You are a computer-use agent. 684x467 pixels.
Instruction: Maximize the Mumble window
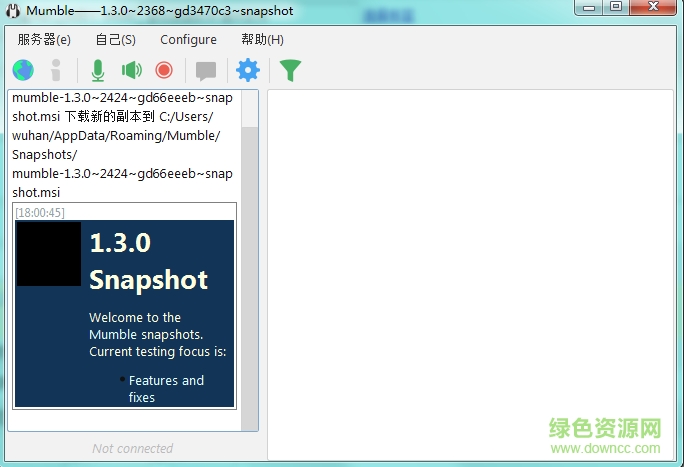click(616, 8)
